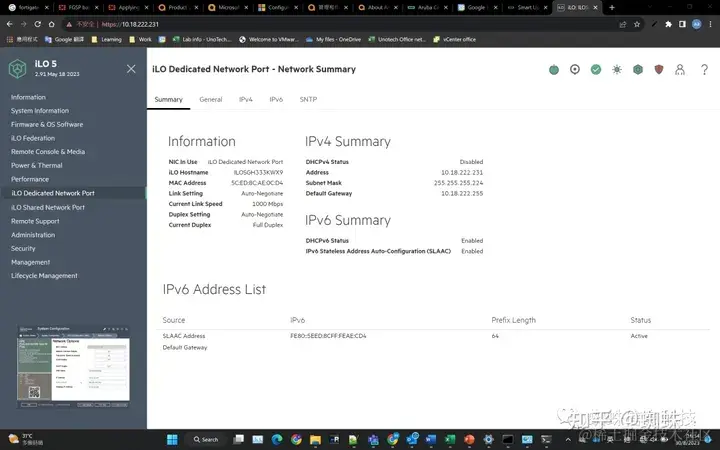Open System Information in the sidebar
720x450 pixels.
pyautogui.click(x=40, y=111)
